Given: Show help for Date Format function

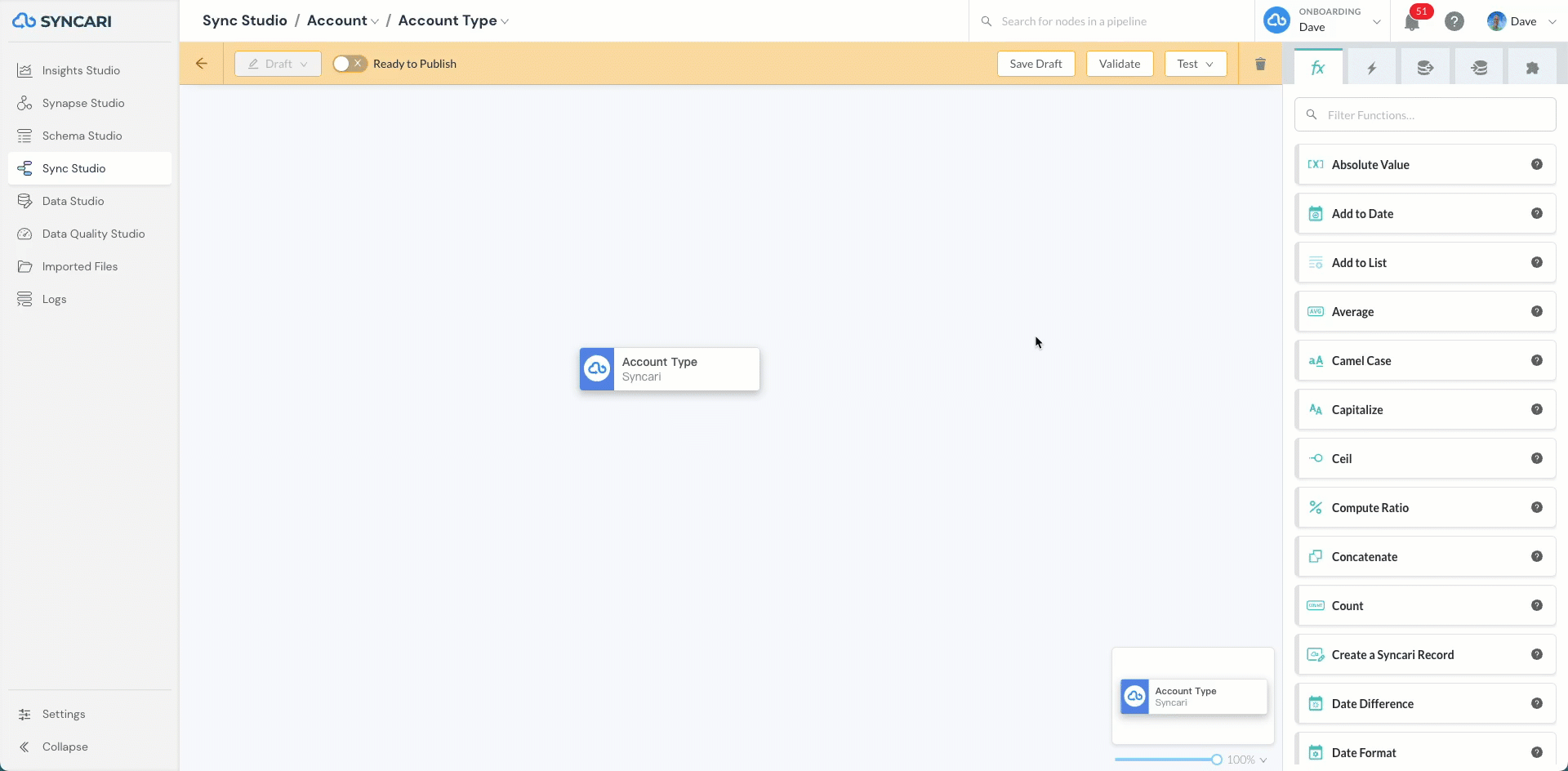Looking at the screenshot, I should [x=1537, y=752].
